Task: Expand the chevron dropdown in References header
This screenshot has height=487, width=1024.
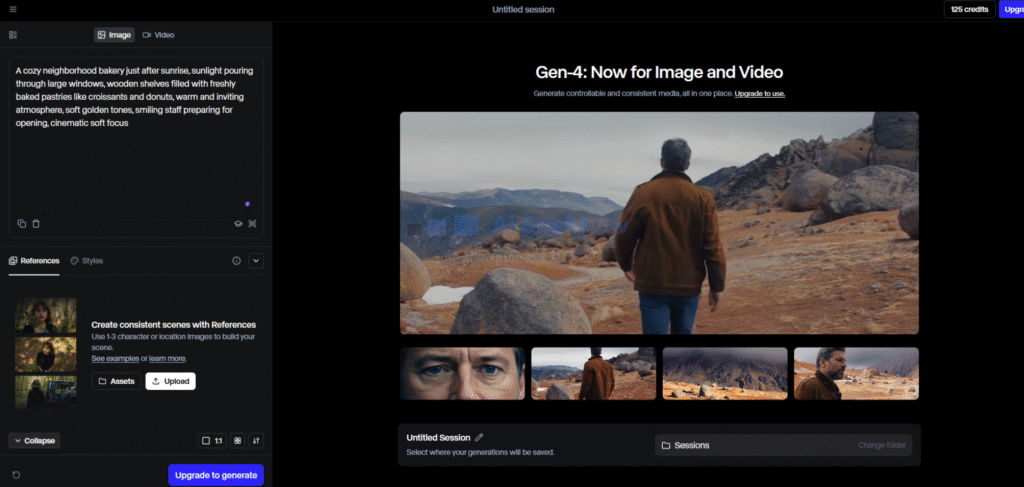Action: coord(256,261)
